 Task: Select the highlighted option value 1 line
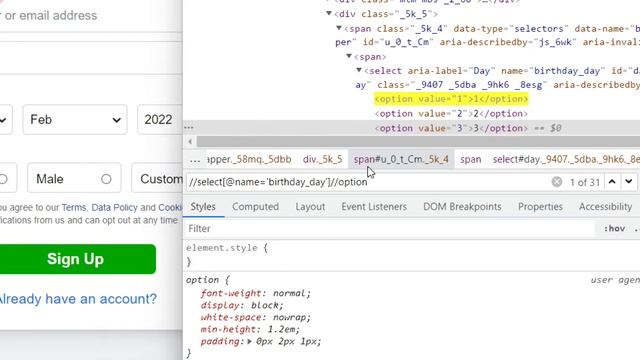[451, 99]
